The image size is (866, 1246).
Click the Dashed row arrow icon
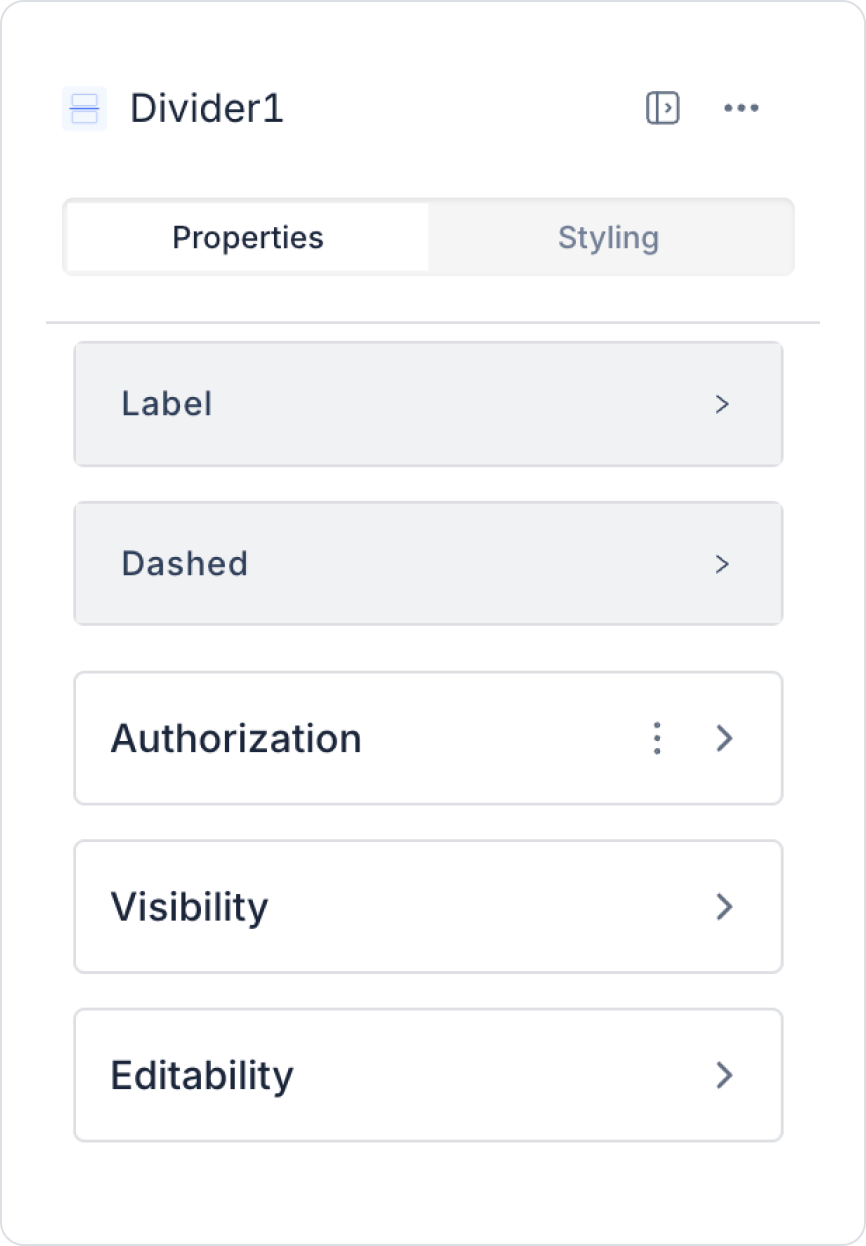(x=722, y=564)
